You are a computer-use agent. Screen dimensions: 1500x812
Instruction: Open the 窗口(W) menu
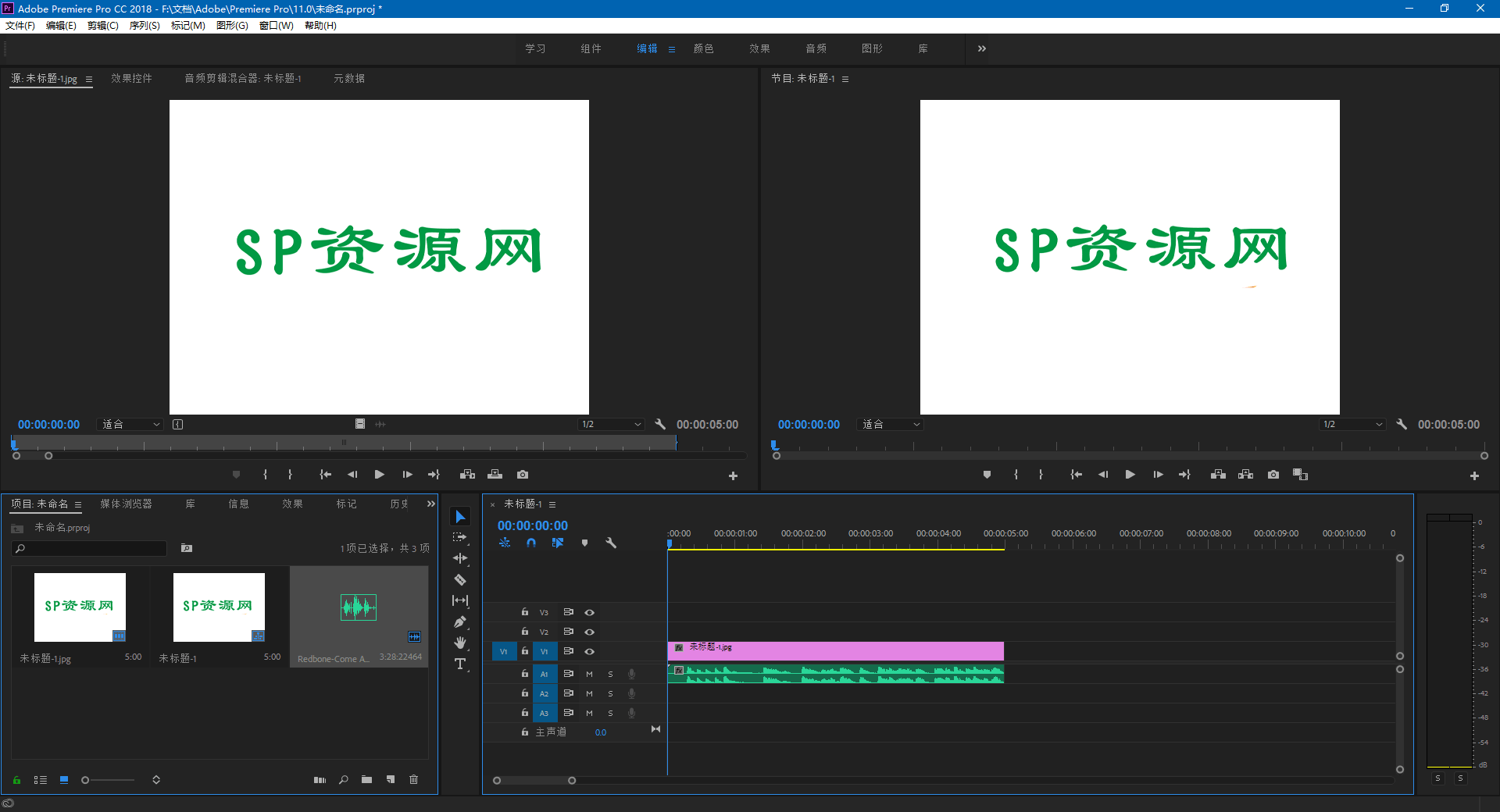(277, 25)
